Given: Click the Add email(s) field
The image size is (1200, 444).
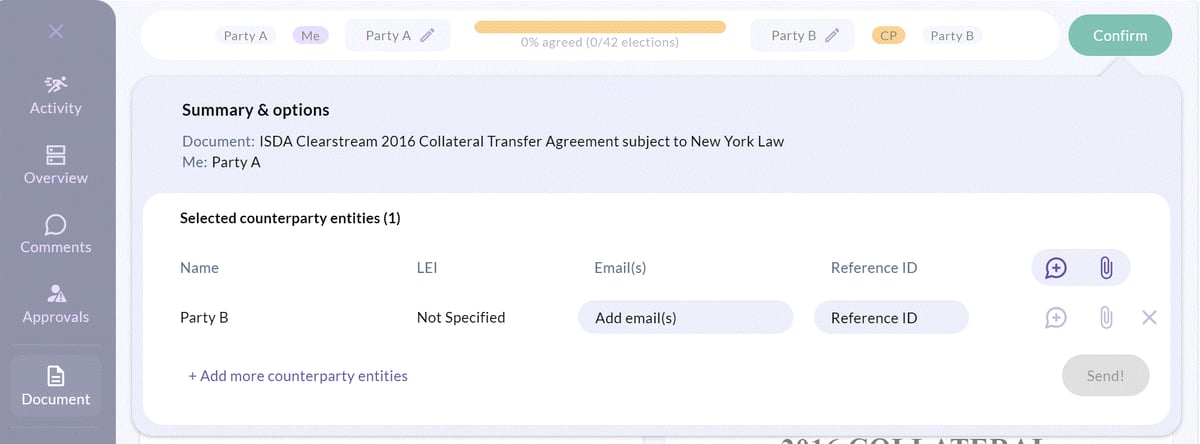Looking at the screenshot, I should coord(685,318).
